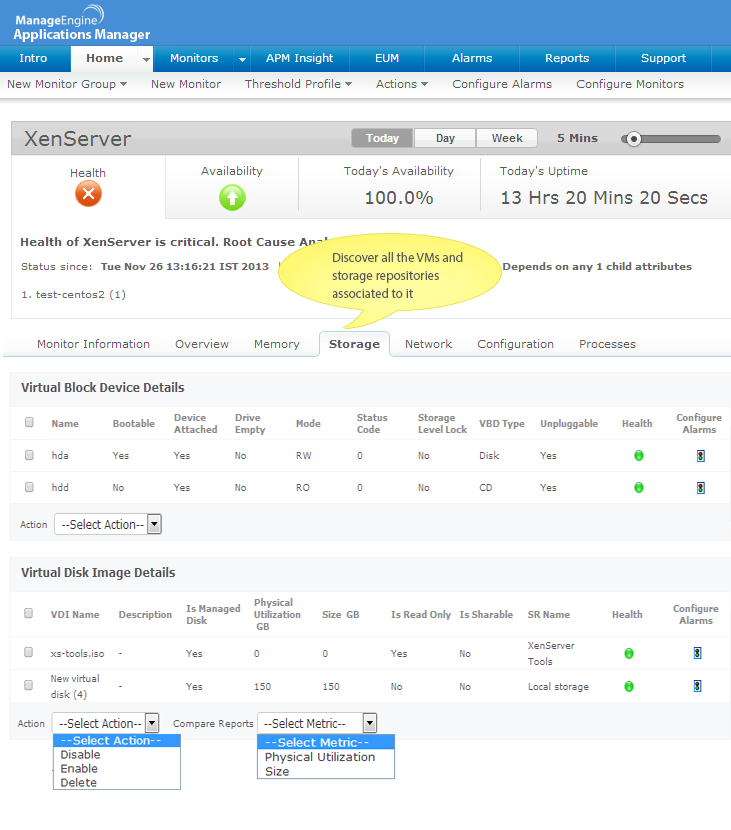Click the xs-tools.iso VDI name
This screenshot has width=731, height=830.
pos(77,654)
